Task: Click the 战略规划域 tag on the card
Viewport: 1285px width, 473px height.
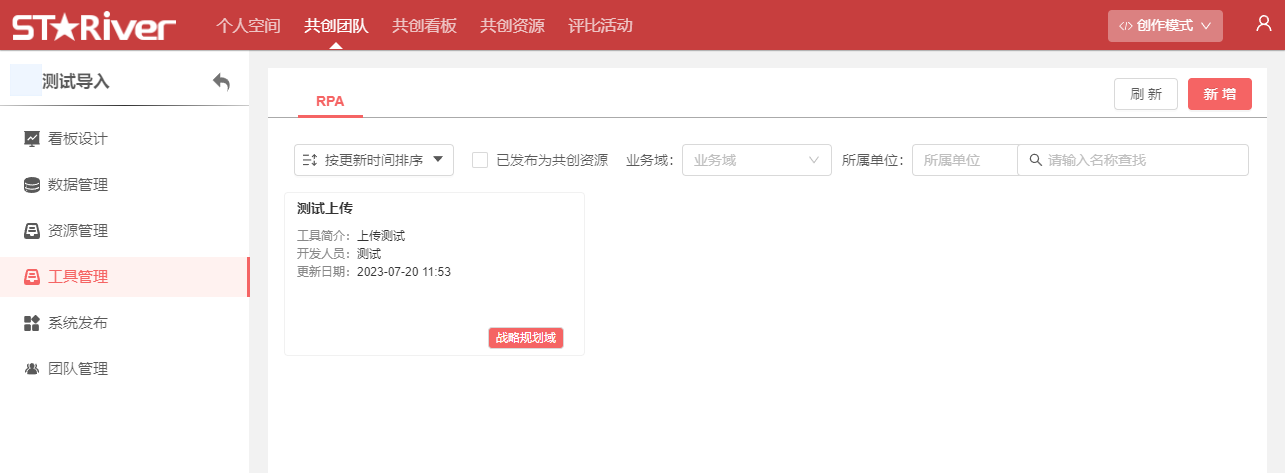Action: coord(526,338)
